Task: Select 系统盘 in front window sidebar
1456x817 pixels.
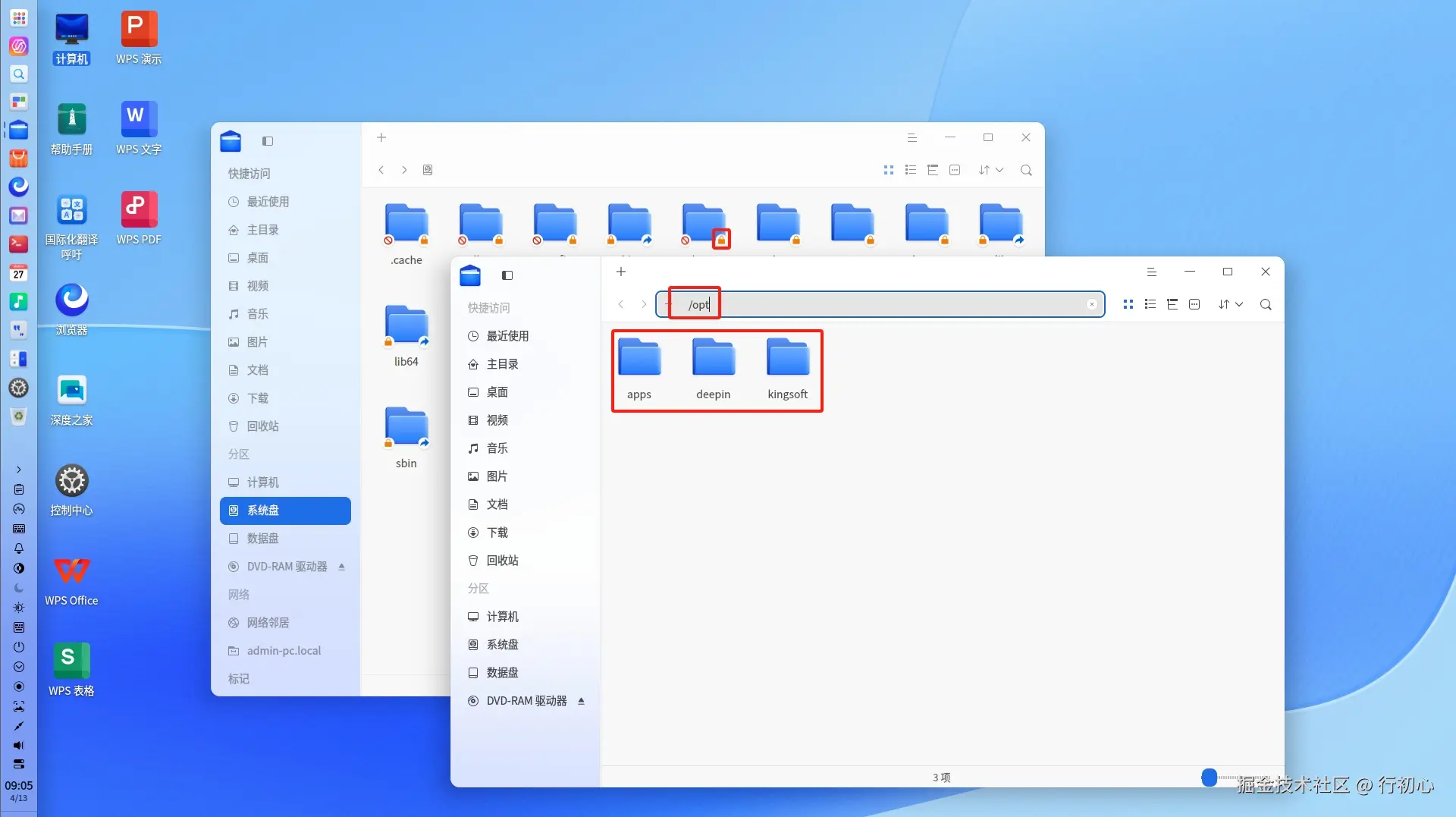Action: click(526, 645)
